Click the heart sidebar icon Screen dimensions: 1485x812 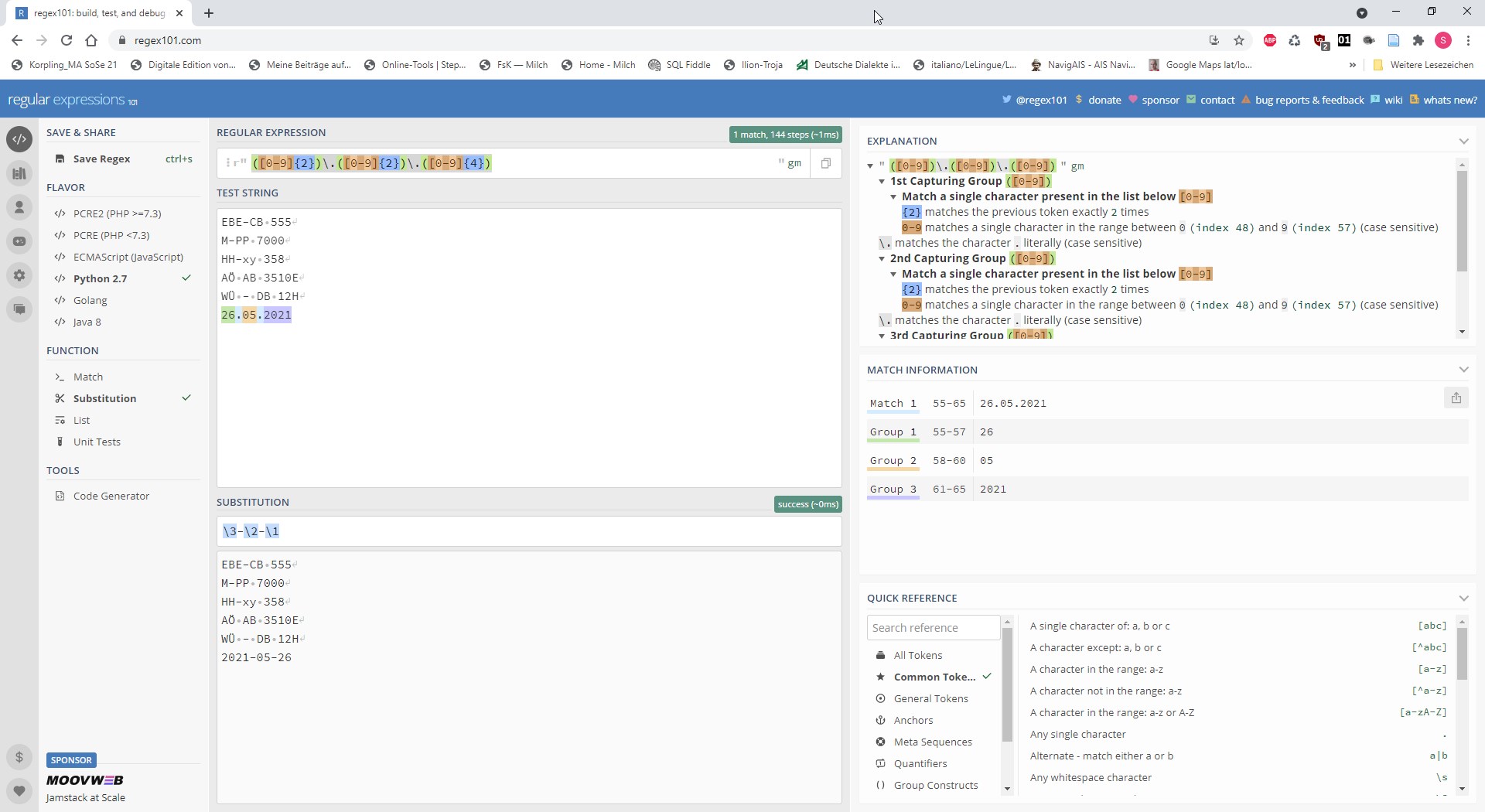[19, 790]
